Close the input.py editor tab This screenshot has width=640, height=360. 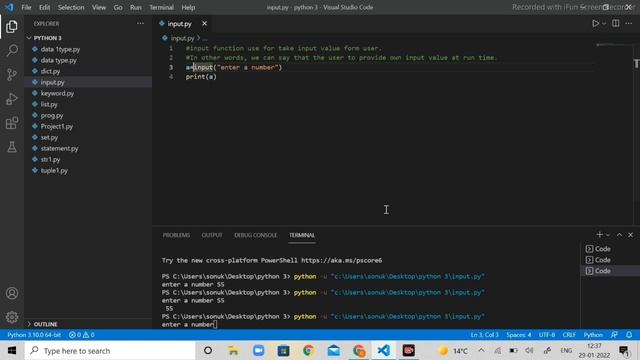pos(204,24)
